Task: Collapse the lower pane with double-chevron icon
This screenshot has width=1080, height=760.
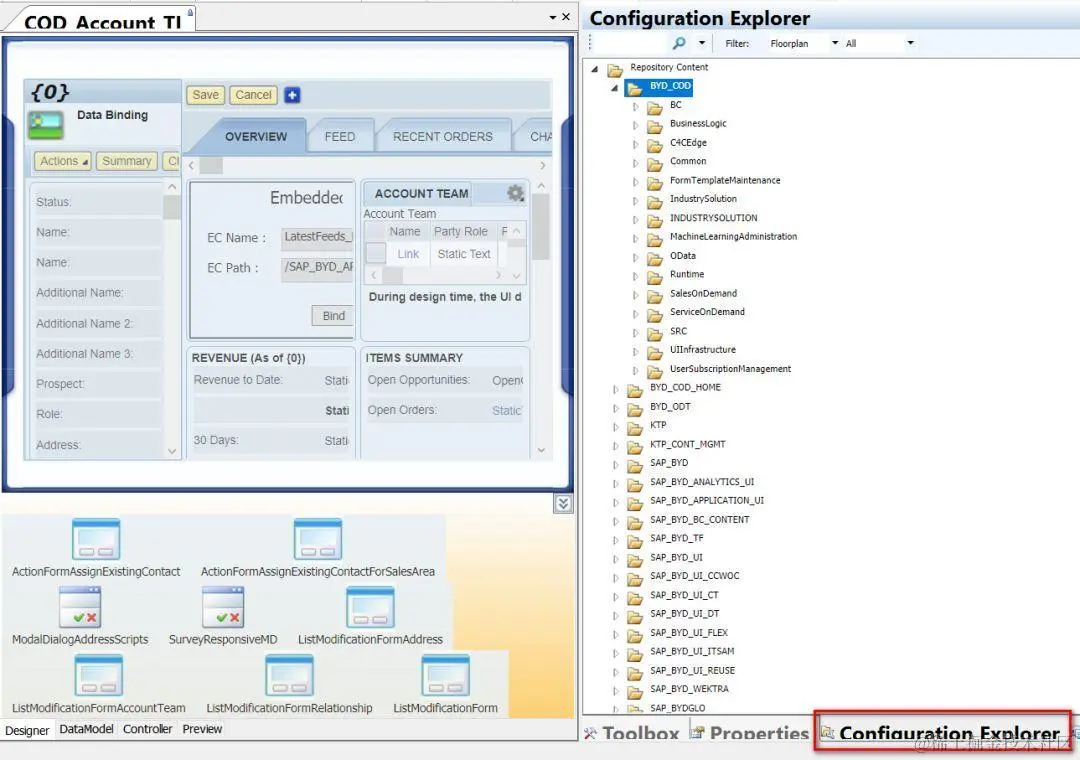Action: pos(563,504)
